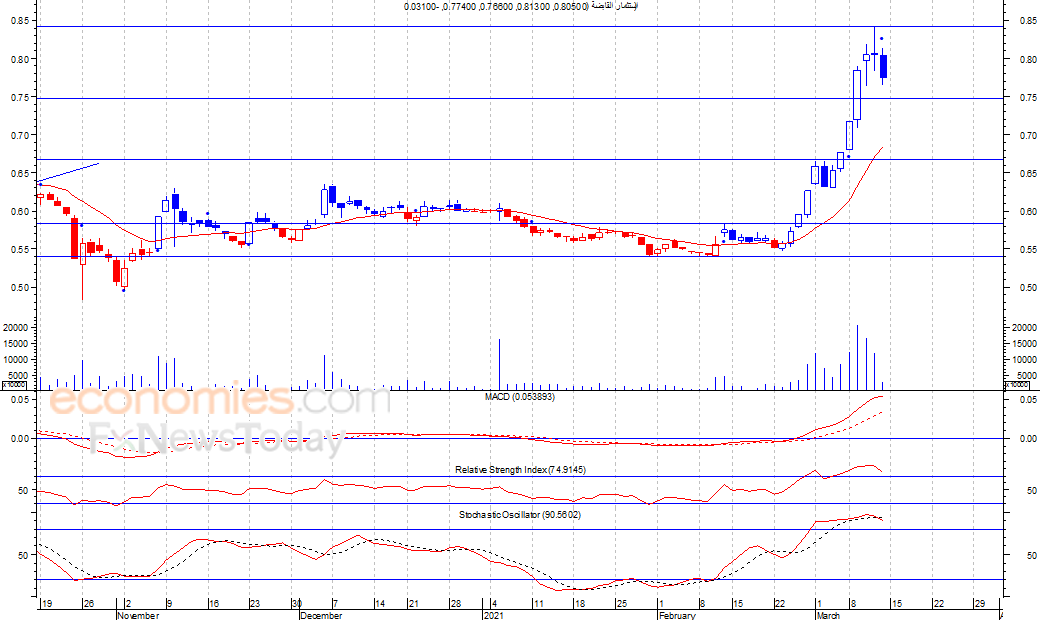The image size is (1040, 620).
Task: Click the March label on date axis
Action: tap(827, 616)
